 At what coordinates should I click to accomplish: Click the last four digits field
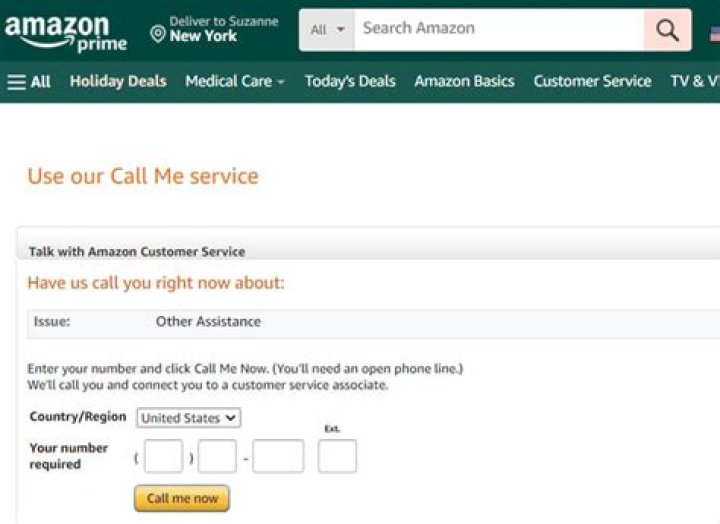click(x=278, y=457)
